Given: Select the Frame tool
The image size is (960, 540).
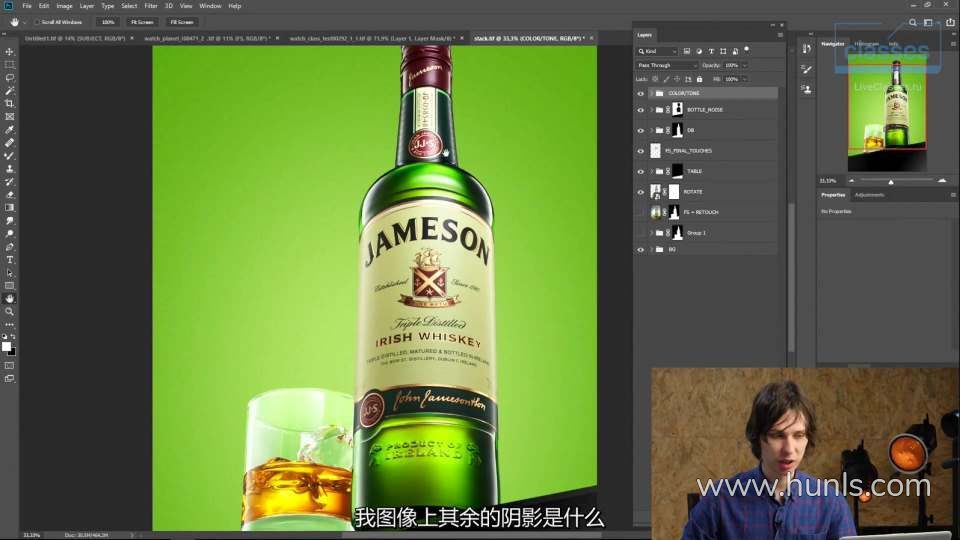Looking at the screenshot, I should pos(9,116).
